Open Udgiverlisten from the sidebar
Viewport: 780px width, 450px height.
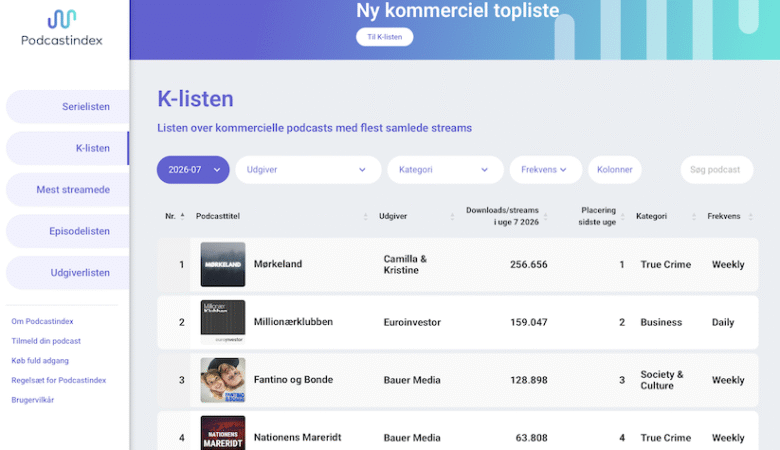tap(67, 272)
